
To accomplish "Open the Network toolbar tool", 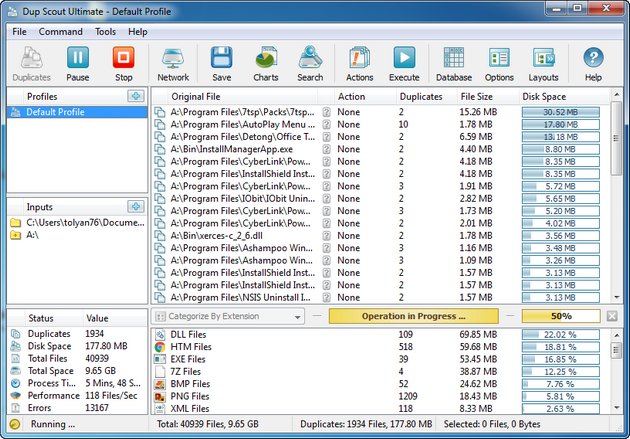I will pyautogui.click(x=173, y=62).
